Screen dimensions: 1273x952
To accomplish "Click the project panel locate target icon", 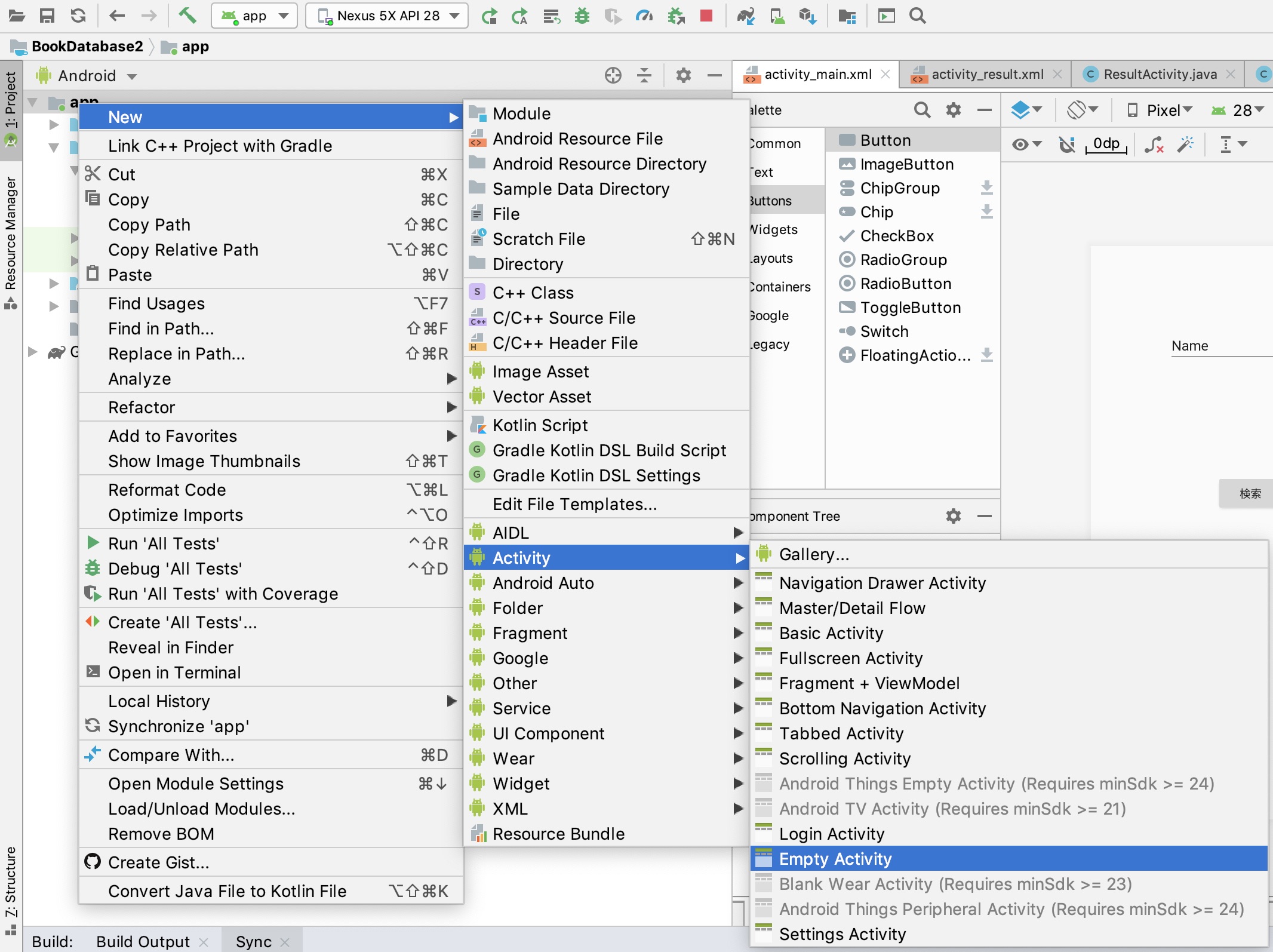I will pyautogui.click(x=613, y=75).
